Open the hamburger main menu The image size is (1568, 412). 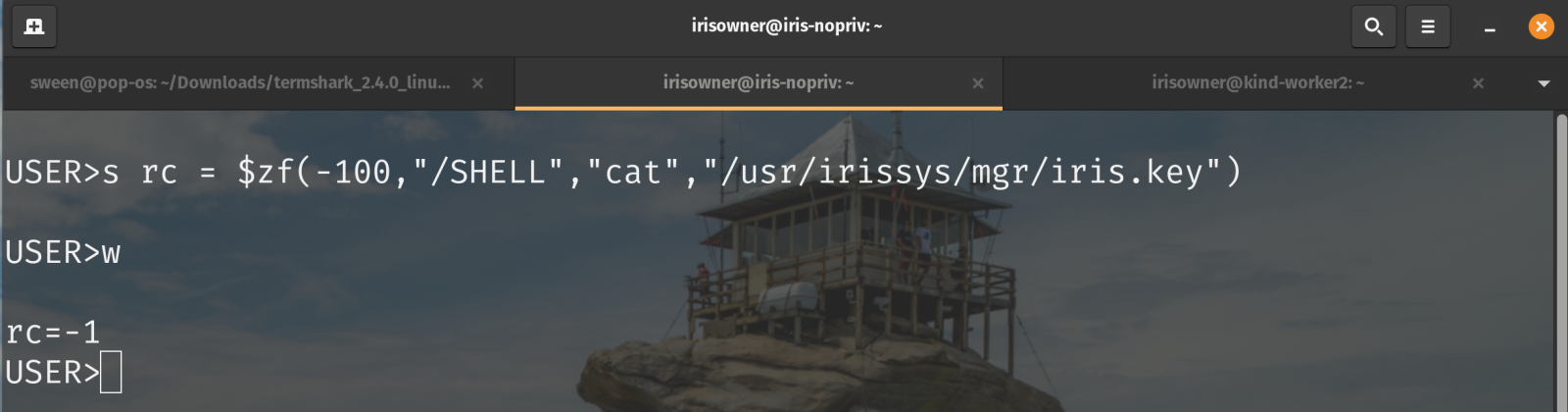pos(1428,26)
